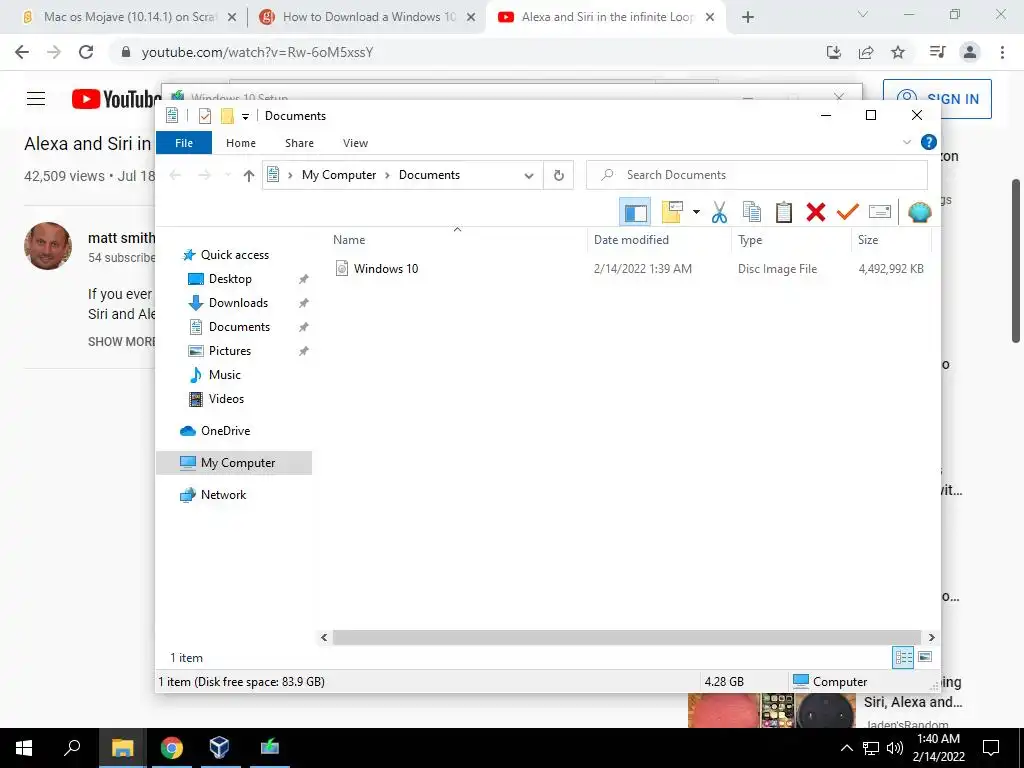Open the folder options dropdown arrow
The height and width of the screenshot is (768, 1024).
pyautogui.click(x=696, y=212)
